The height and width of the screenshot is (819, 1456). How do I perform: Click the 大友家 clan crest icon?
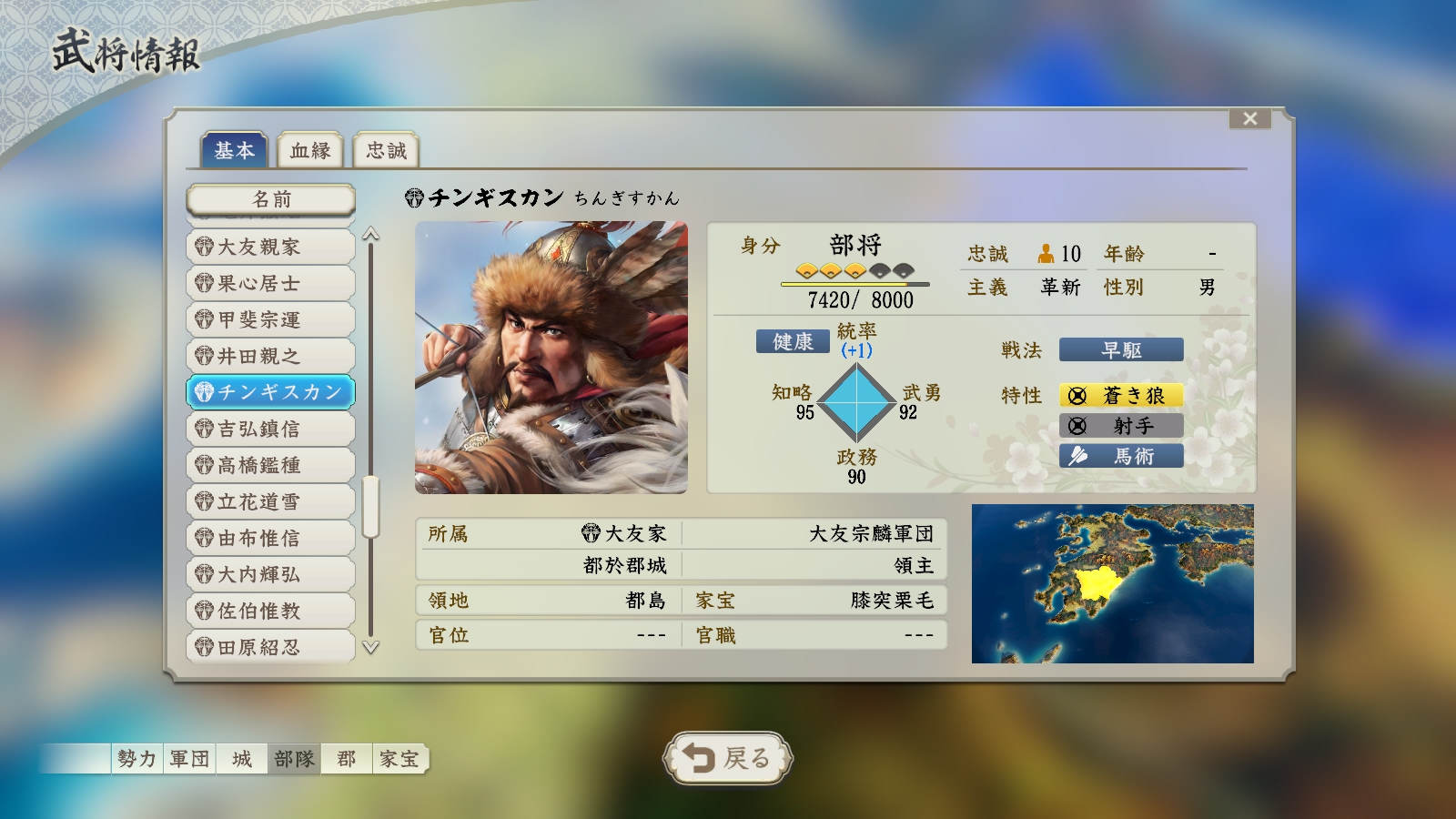(591, 533)
